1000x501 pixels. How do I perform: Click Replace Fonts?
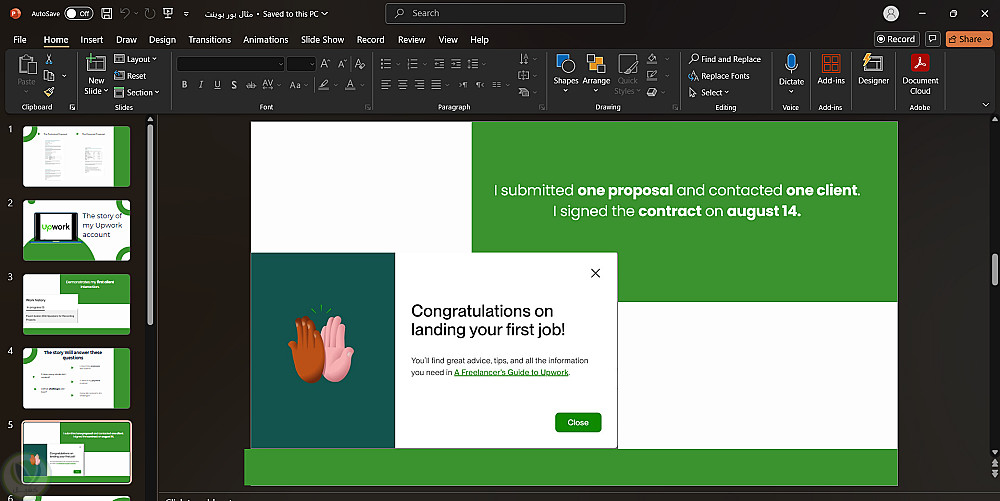(719, 76)
